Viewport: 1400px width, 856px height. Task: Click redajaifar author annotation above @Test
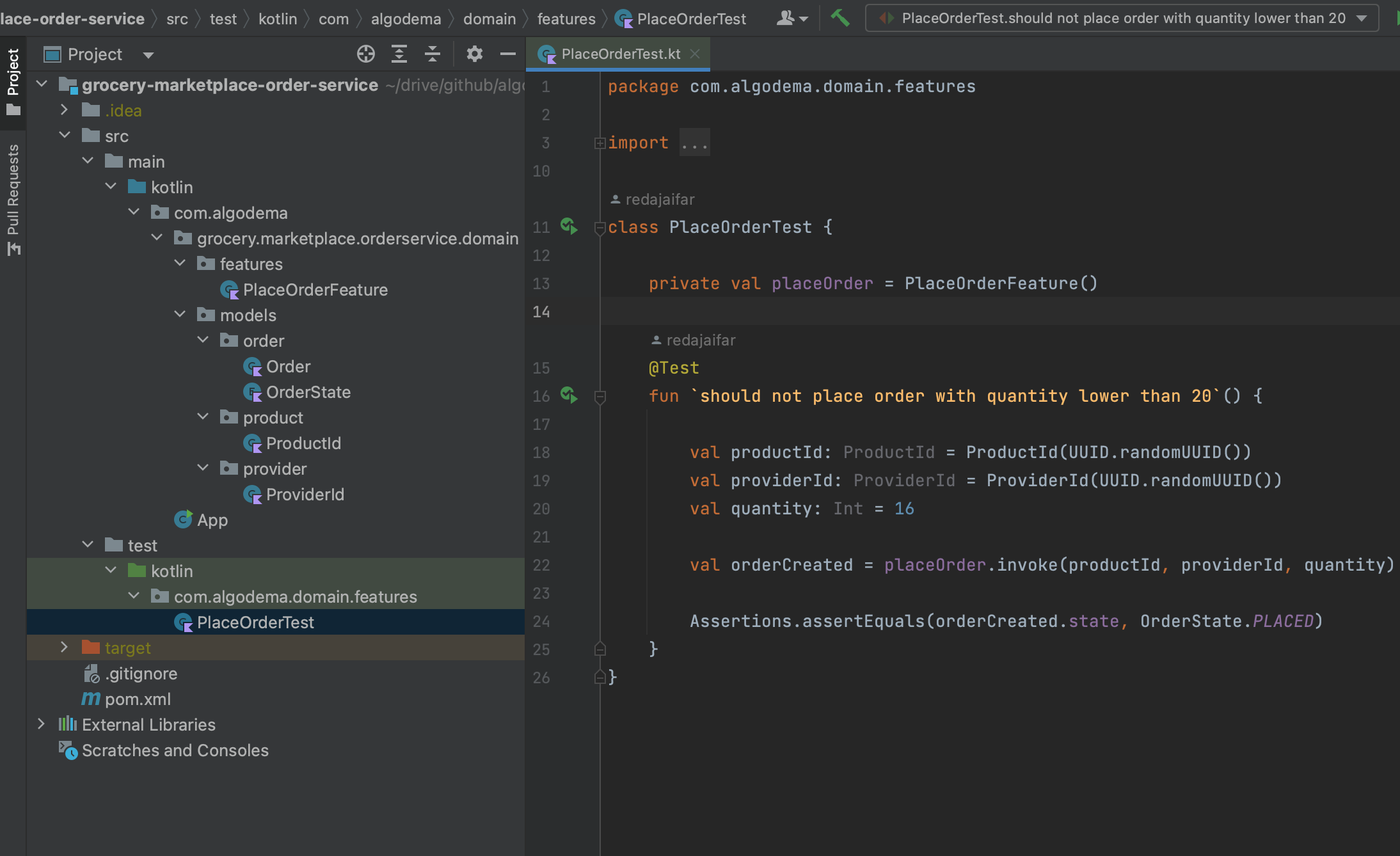[694, 340]
